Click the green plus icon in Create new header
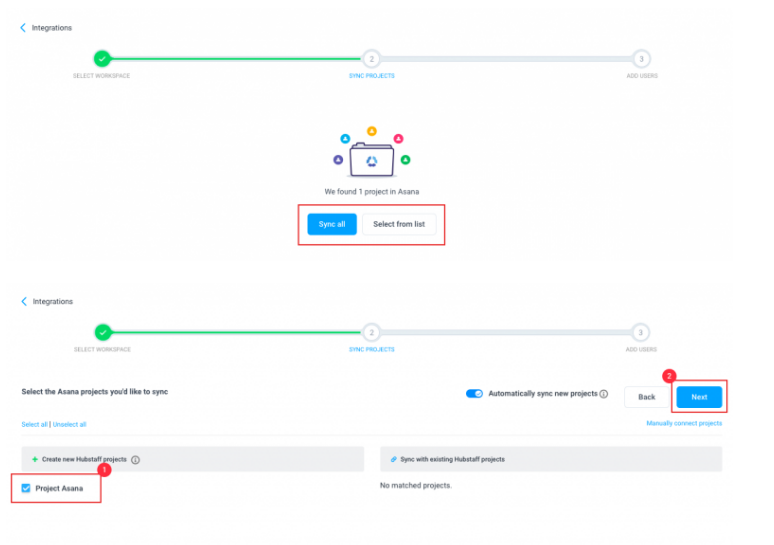The height and width of the screenshot is (545, 774). pos(34,460)
